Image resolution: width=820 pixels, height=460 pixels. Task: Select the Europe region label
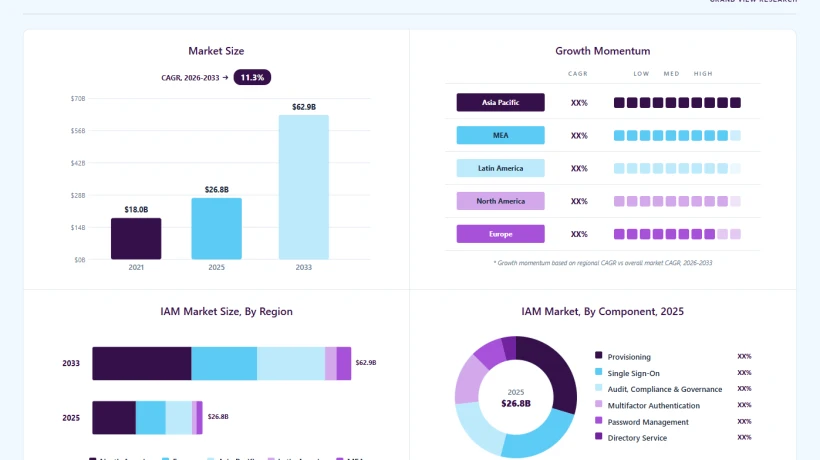click(500, 234)
